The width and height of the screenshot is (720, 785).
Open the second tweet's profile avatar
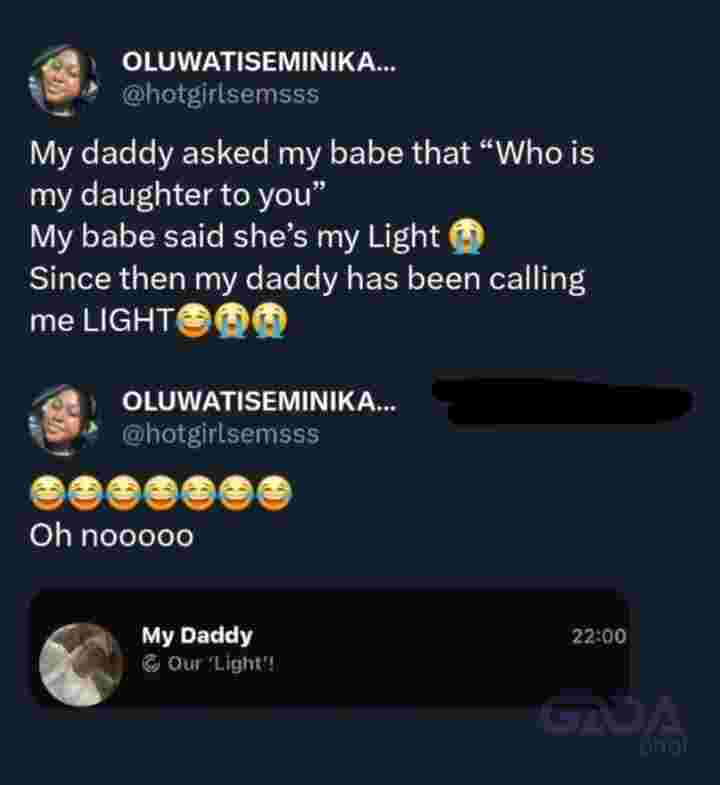tap(63, 420)
